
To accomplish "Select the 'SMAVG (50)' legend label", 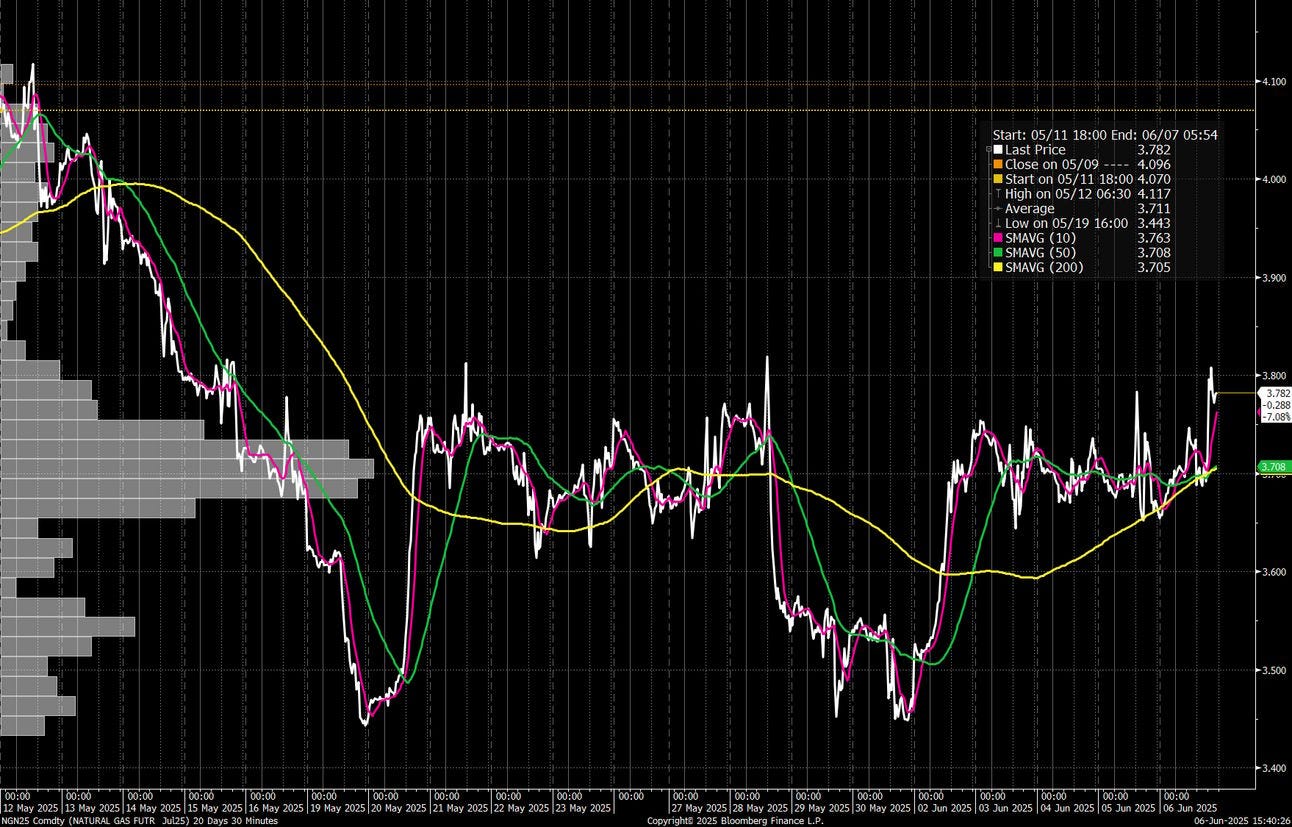I will click(1040, 253).
